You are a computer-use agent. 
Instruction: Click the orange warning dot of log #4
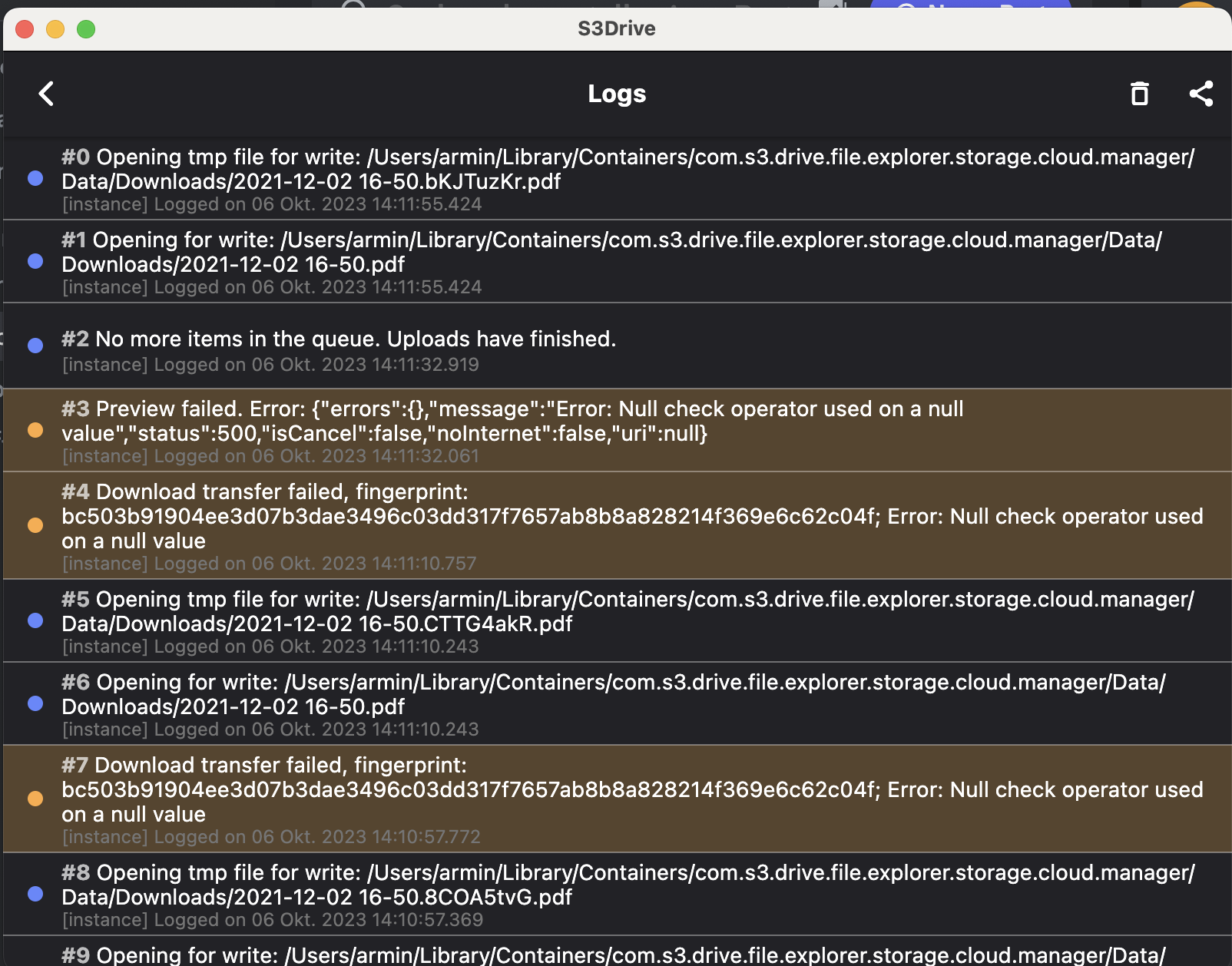[35, 525]
